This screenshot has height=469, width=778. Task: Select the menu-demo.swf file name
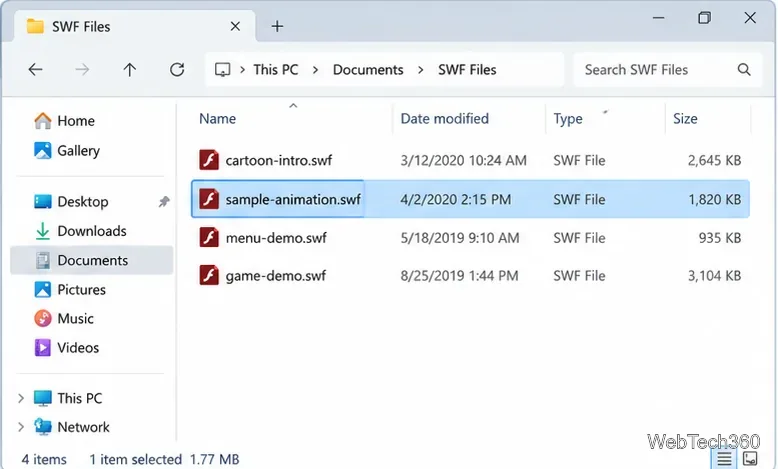click(x=276, y=238)
